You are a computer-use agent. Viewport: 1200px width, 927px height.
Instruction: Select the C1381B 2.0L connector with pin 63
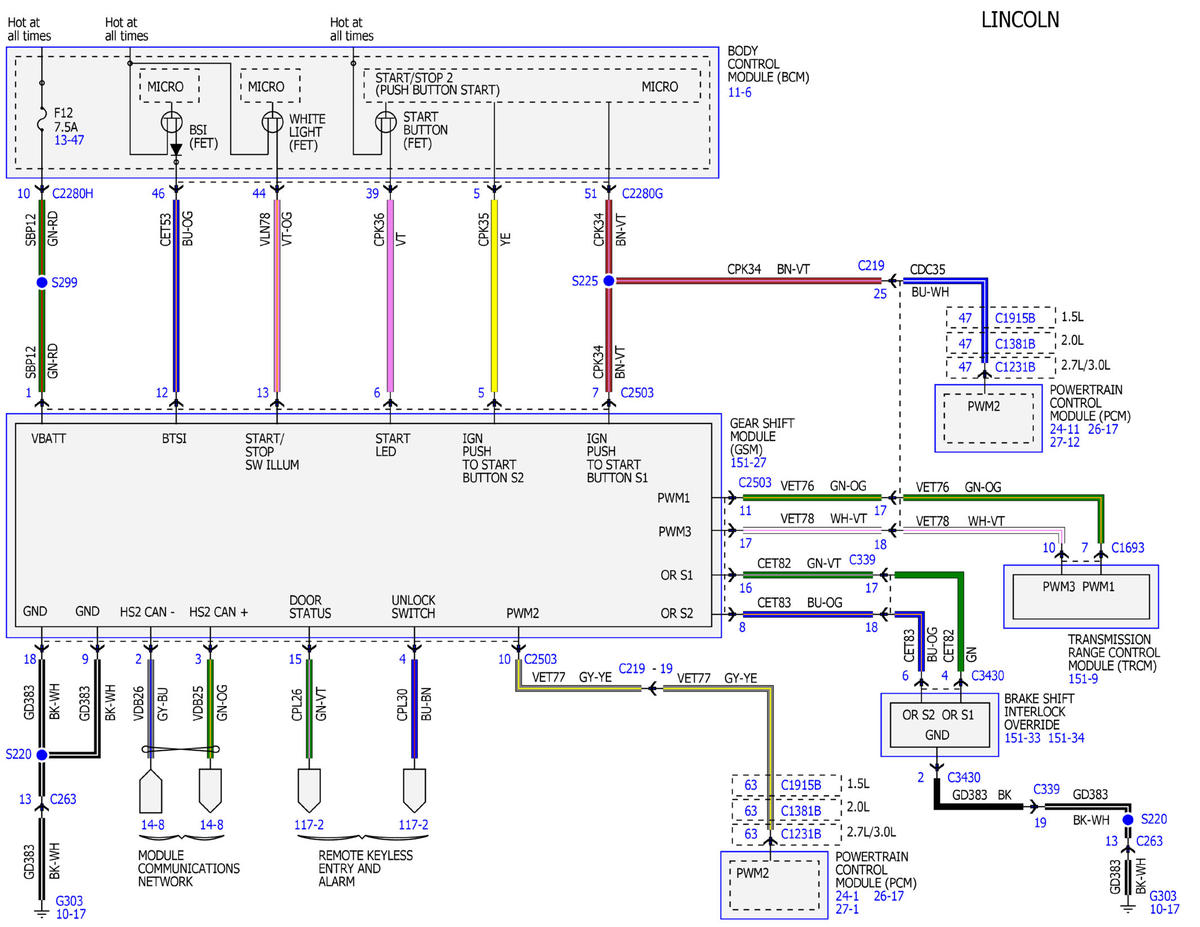(801, 811)
